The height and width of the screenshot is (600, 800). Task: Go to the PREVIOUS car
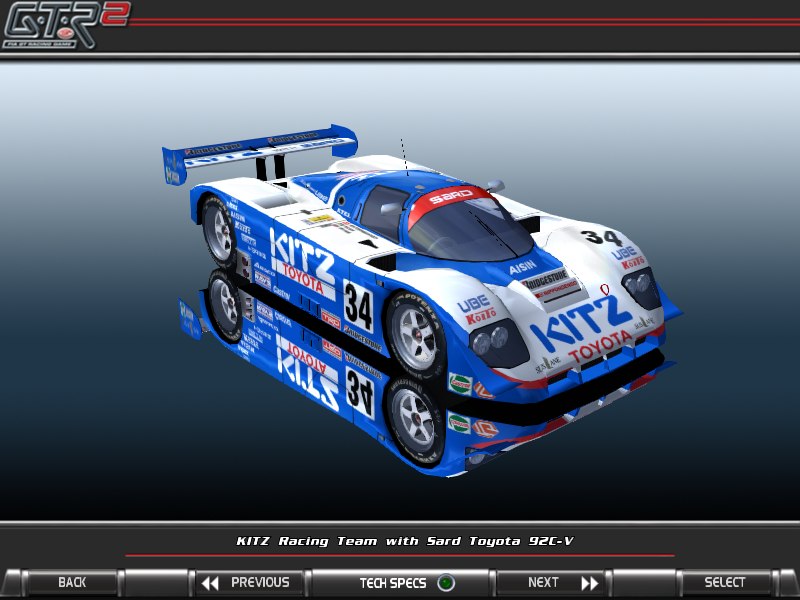point(249,583)
